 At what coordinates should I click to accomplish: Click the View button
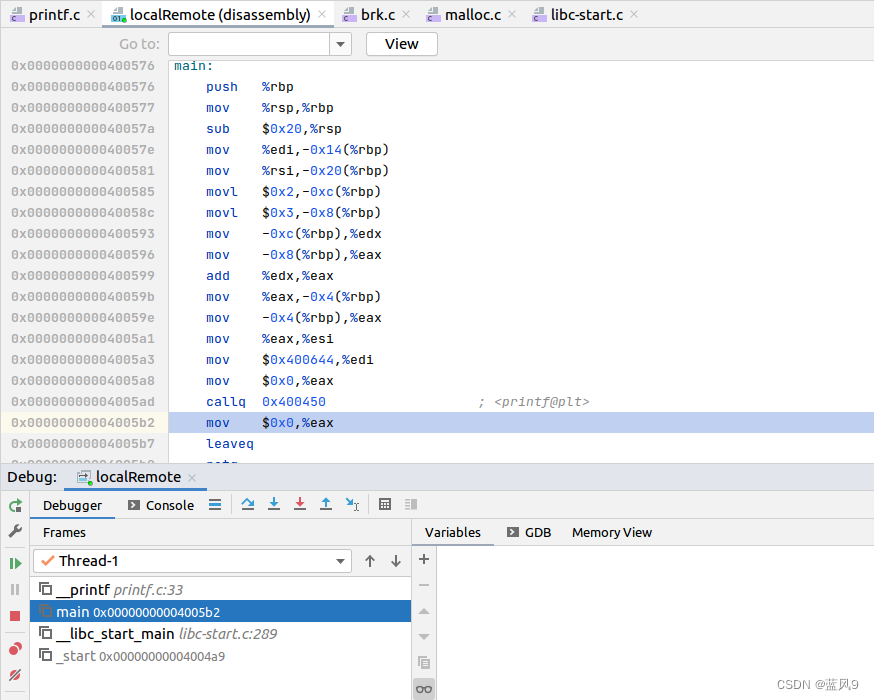pos(401,44)
